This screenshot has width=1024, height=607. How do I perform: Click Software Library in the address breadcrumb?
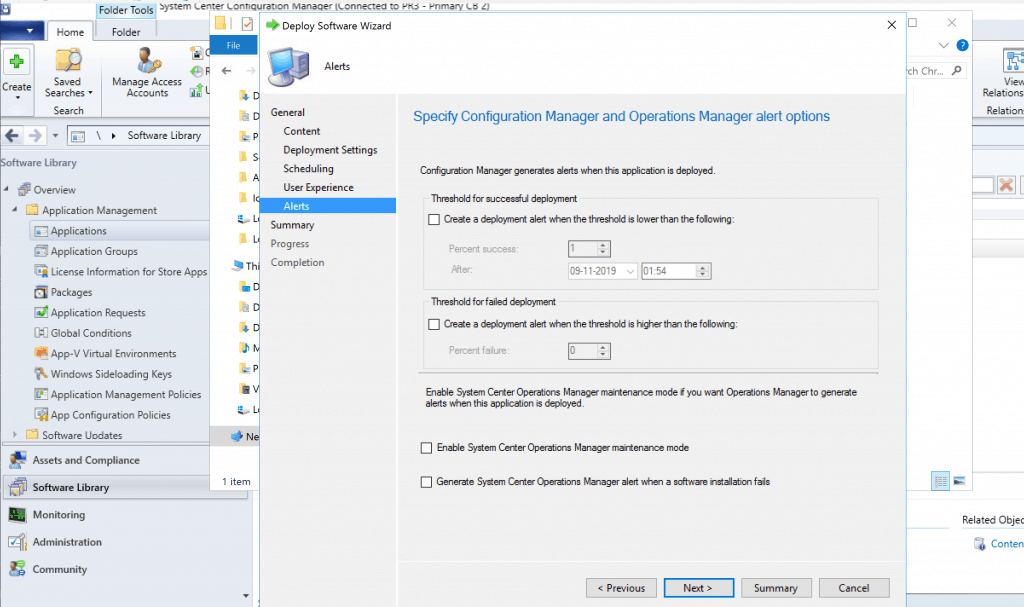(x=164, y=135)
